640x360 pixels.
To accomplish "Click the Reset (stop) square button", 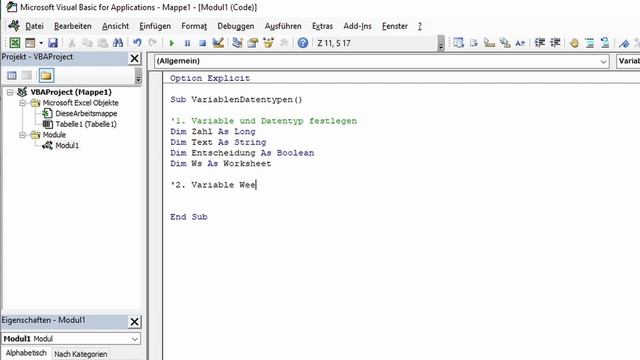I will pos(202,43).
